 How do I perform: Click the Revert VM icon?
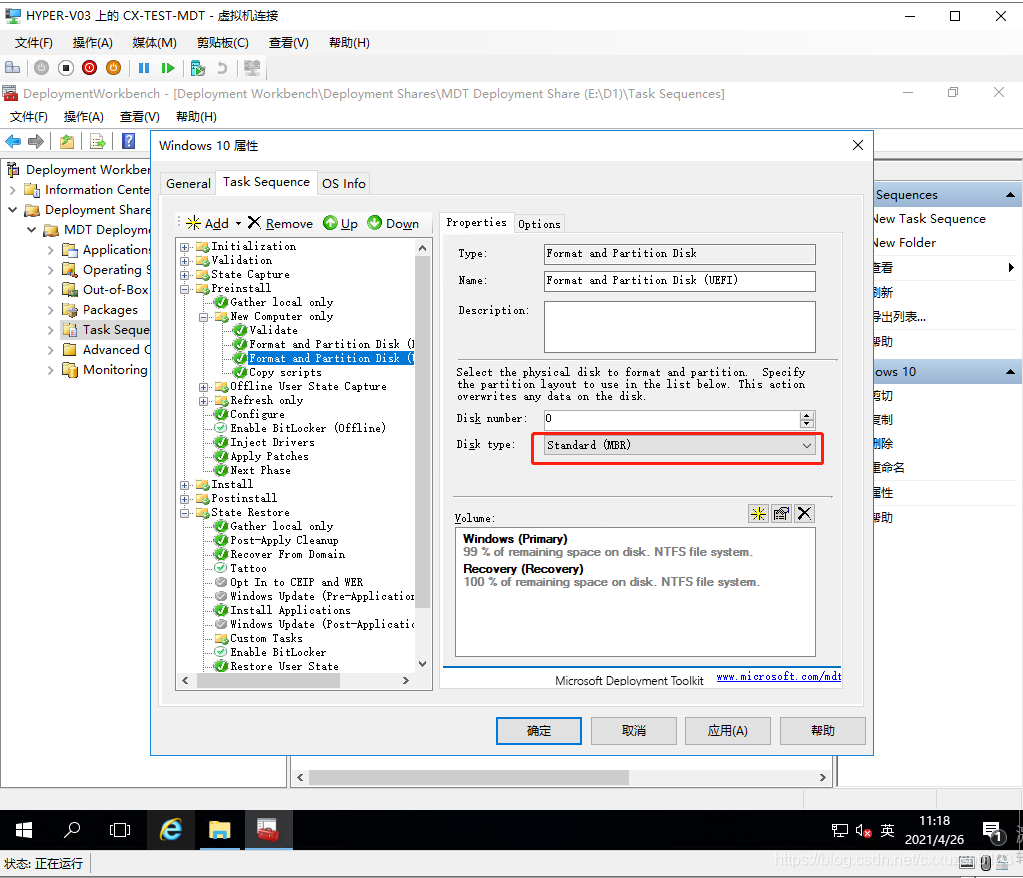[222, 68]
